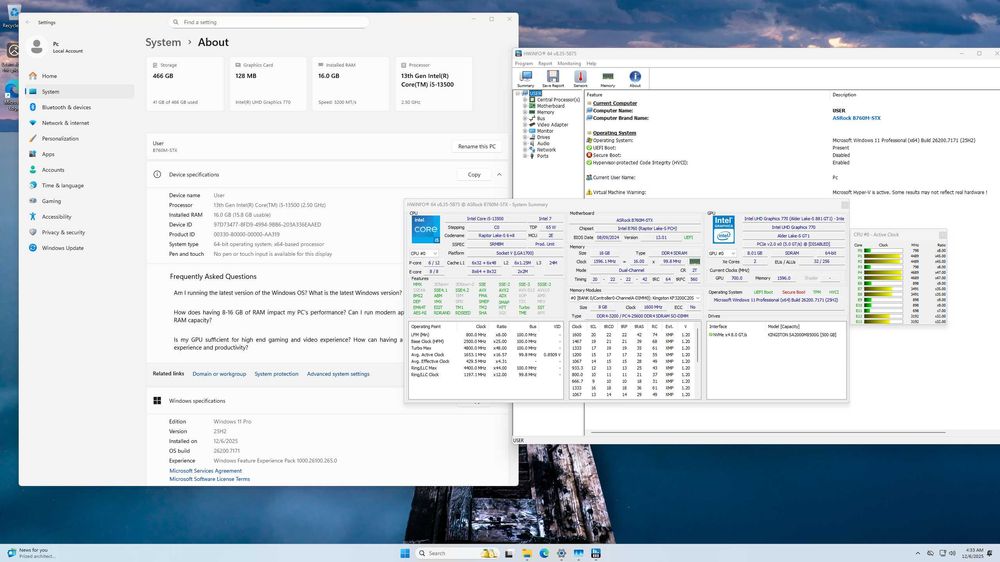
Task: Open Microsoft Software License Terms link
Action: point(209,479)
